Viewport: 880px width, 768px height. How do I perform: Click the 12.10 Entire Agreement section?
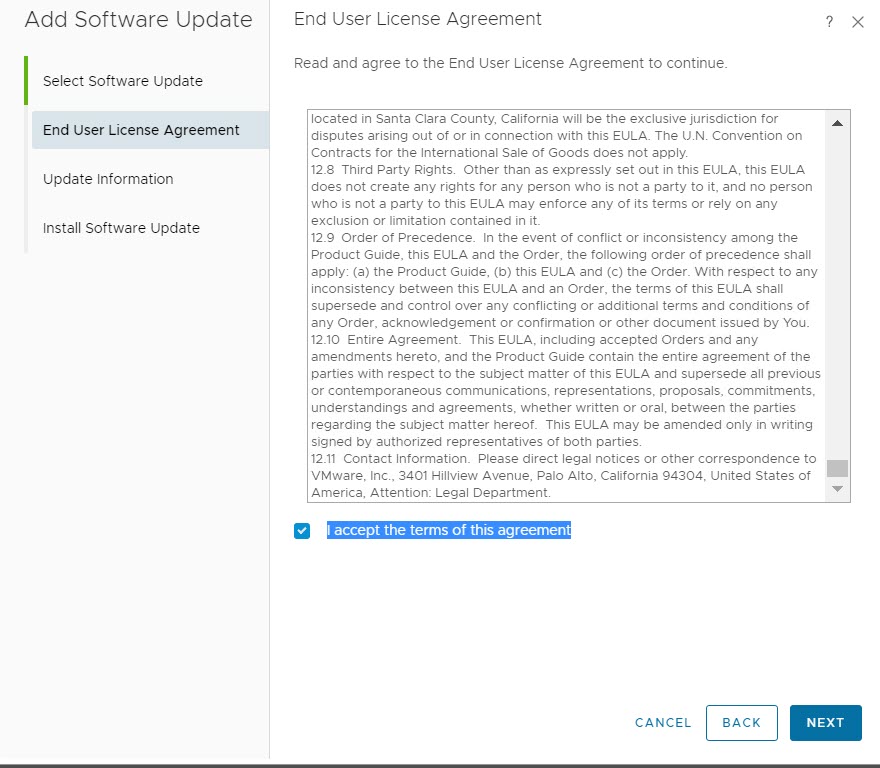pyautogui.click(x=560, y=390)
